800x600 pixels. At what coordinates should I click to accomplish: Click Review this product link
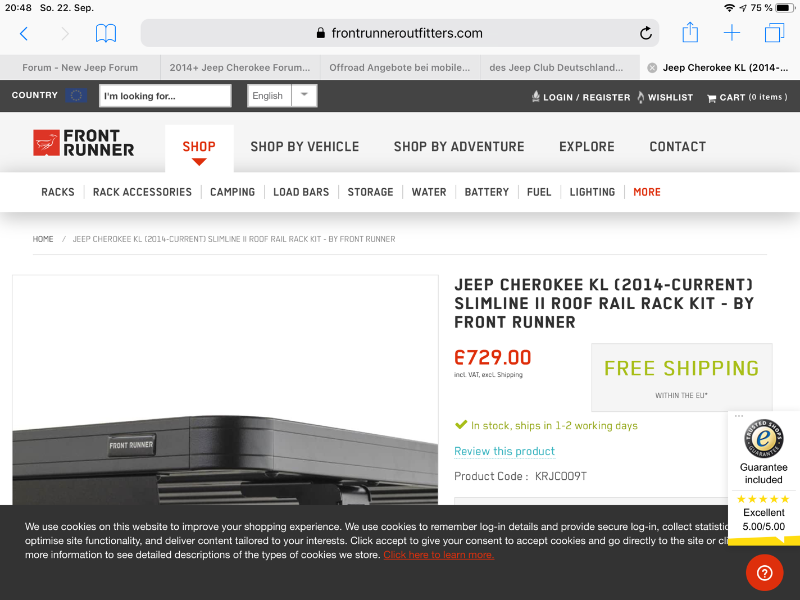504,452
